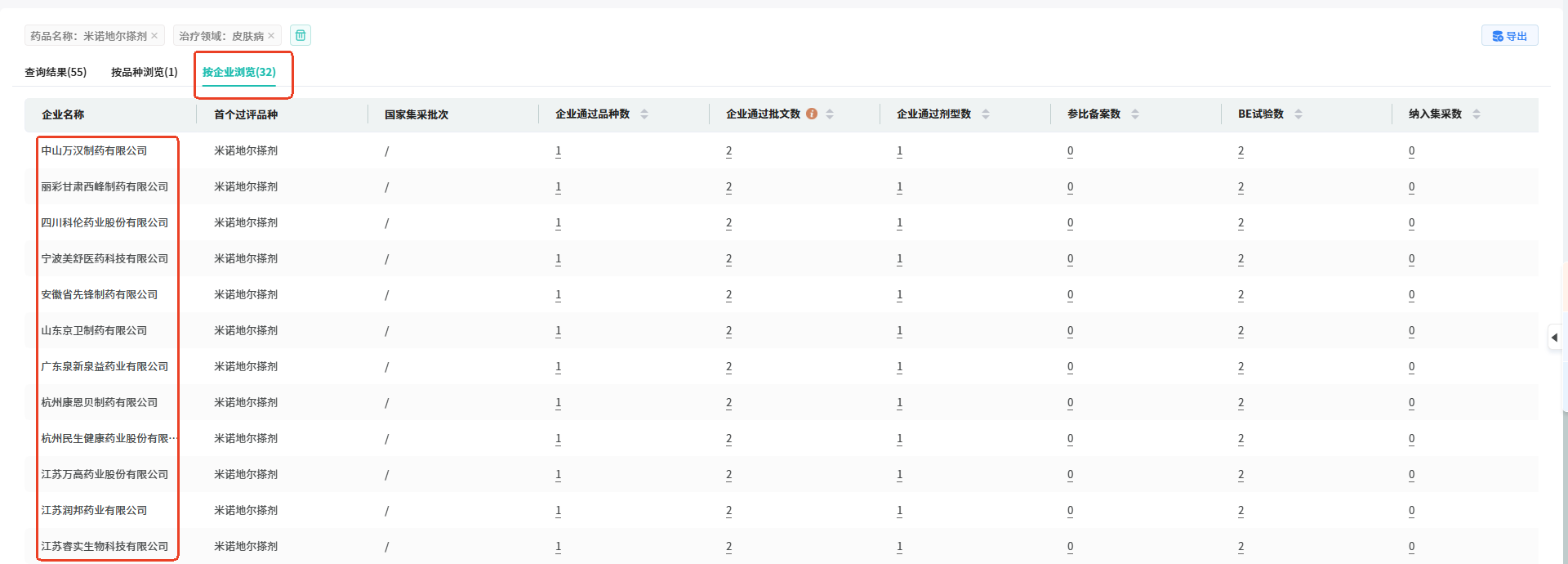The width and height of the screenshot is (1568, 564).
Task: Click the 首个过评品种 column header
Action: (246, 114)
